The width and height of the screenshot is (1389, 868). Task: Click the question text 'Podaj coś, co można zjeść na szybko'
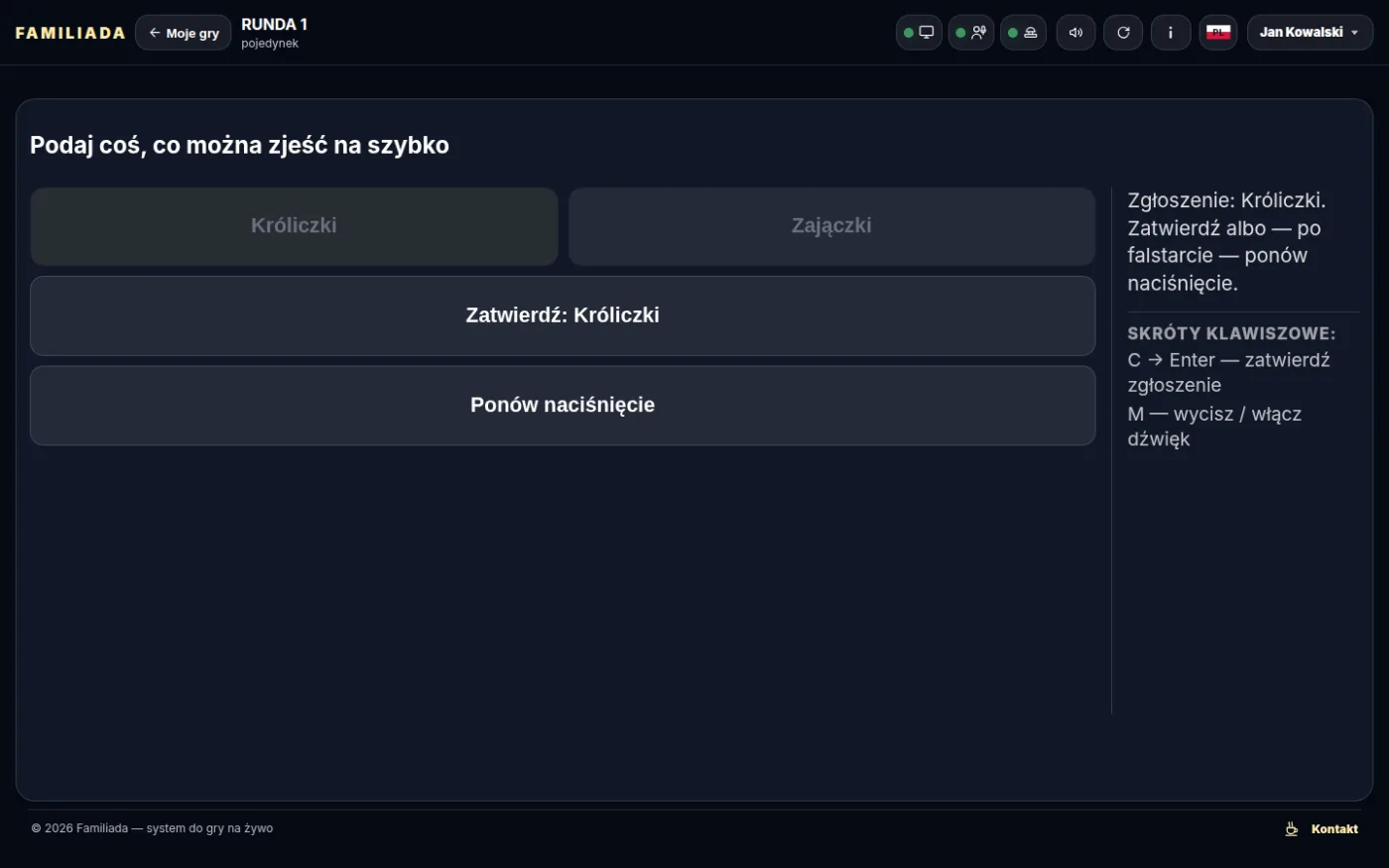click(x=240, y=145)
